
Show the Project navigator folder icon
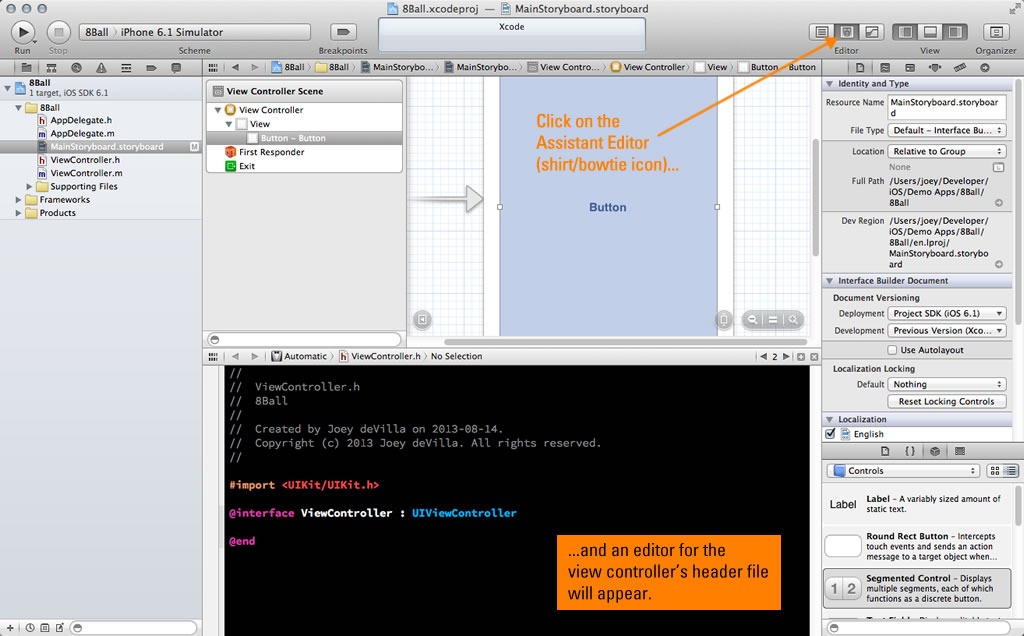point(26,67)
